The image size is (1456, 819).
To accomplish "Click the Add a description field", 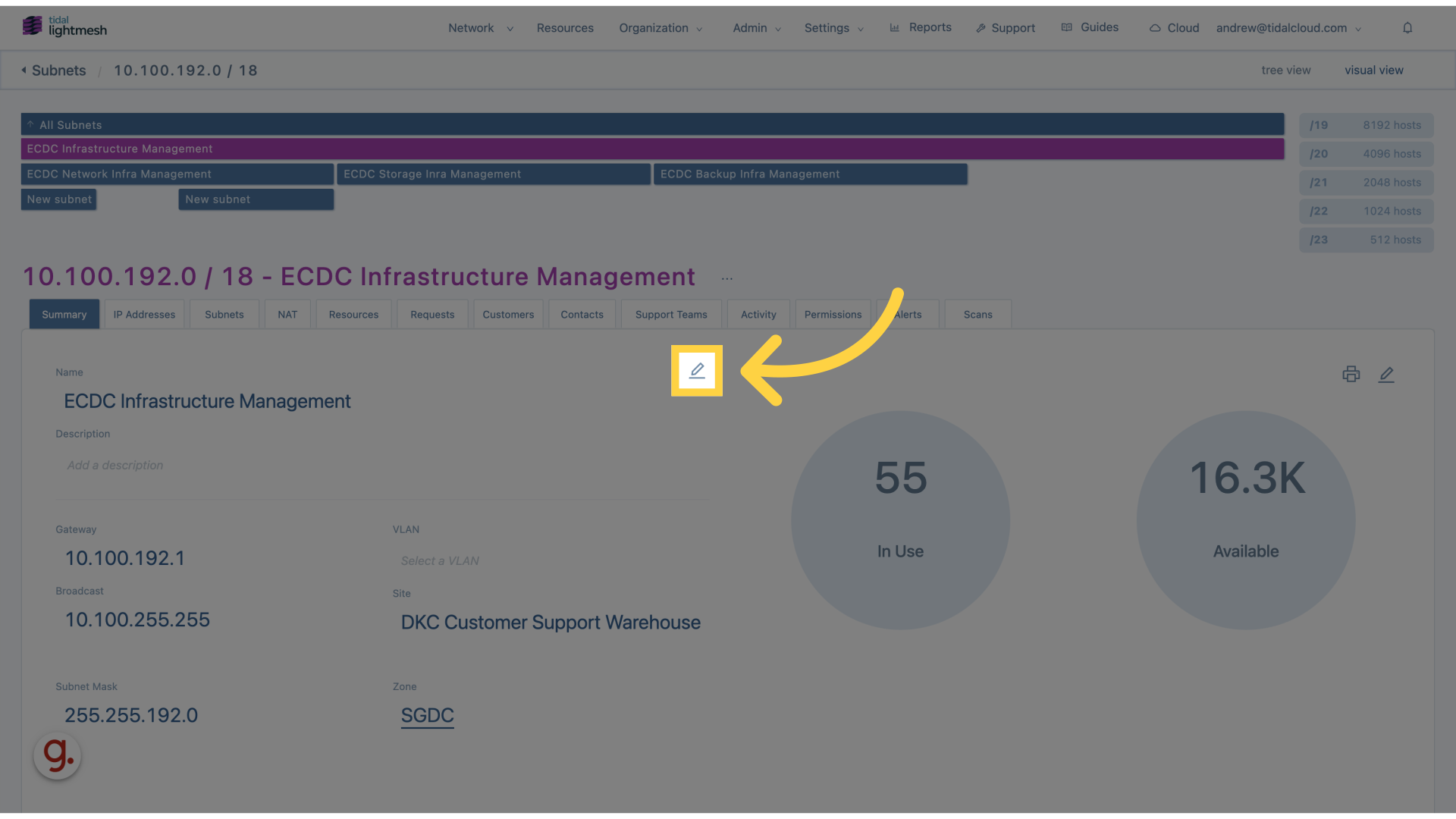I will pyautogui.click(x=115, y=465).
